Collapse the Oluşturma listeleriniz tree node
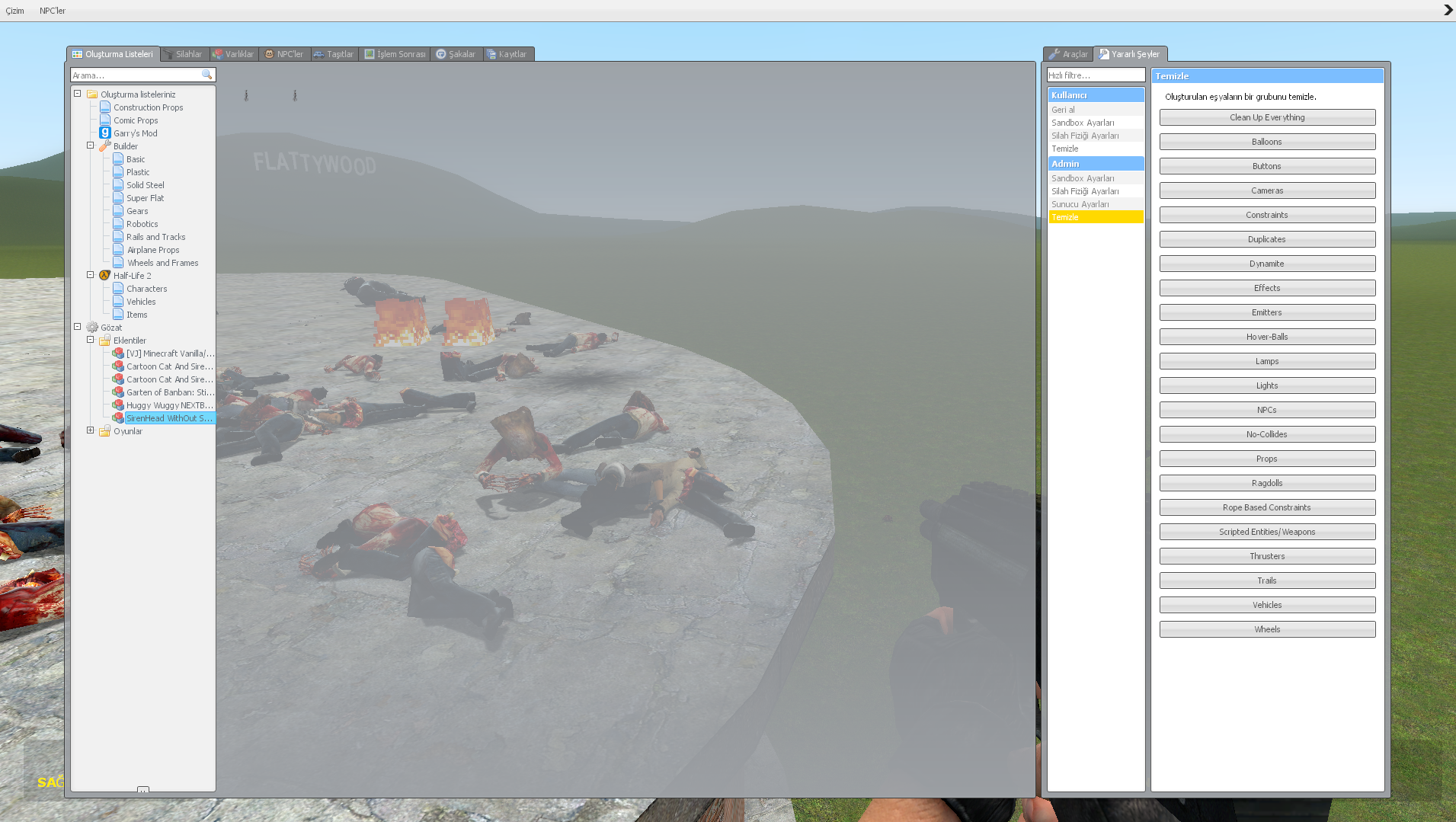The width and height of the screenshot is (1456, 822). [x=77, y=94]
